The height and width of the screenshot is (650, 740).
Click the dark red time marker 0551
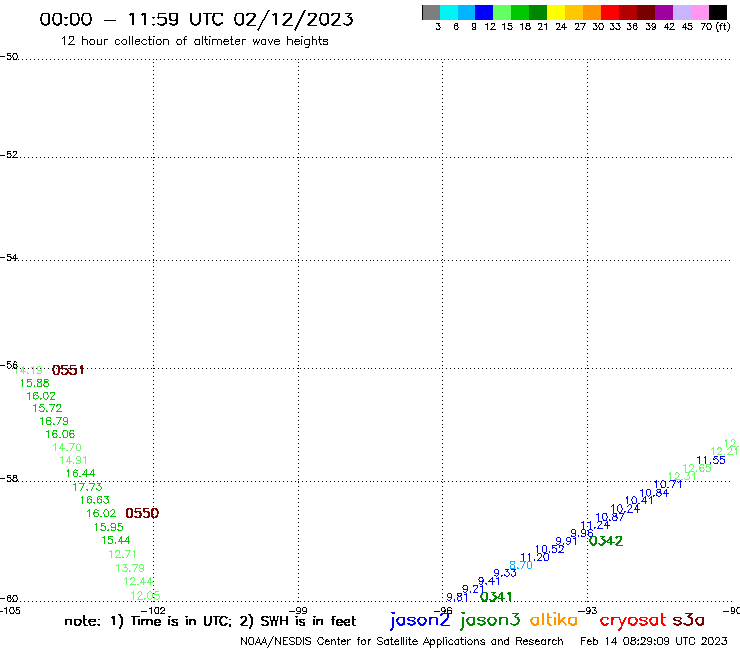coord(68,370)
